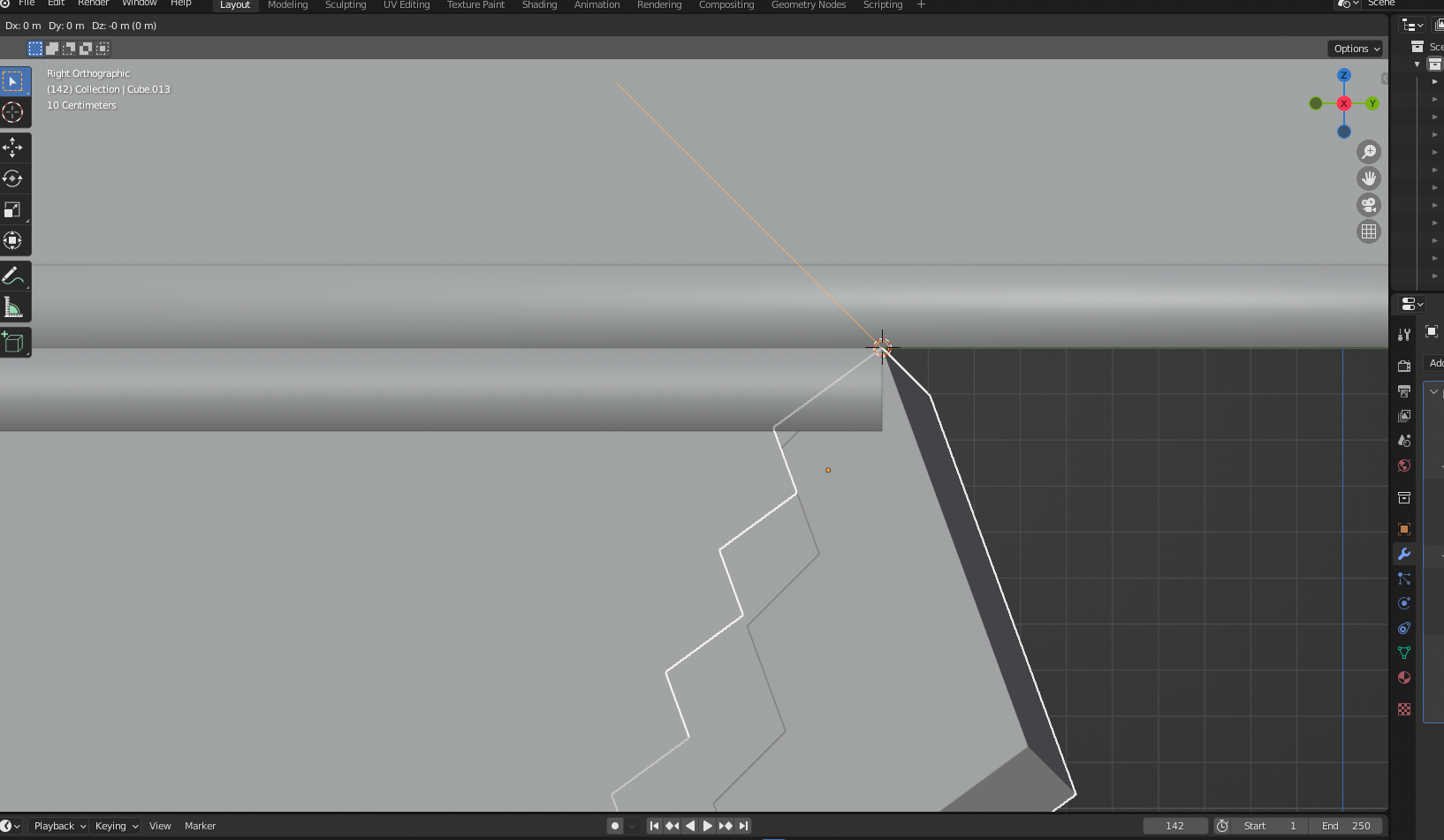Viewport: 1444px width, 840px height.
Task: Open the Playback dropdown
Action: pos(55,825)
